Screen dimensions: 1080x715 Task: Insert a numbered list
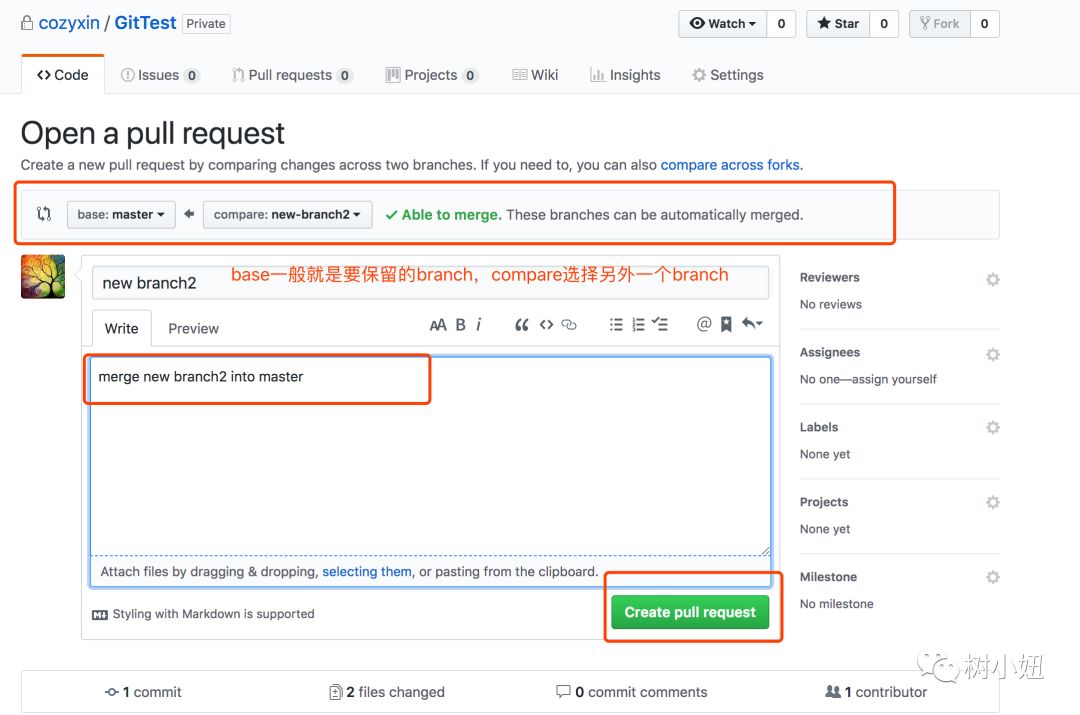pyautogui.click(x=638, y=324)
